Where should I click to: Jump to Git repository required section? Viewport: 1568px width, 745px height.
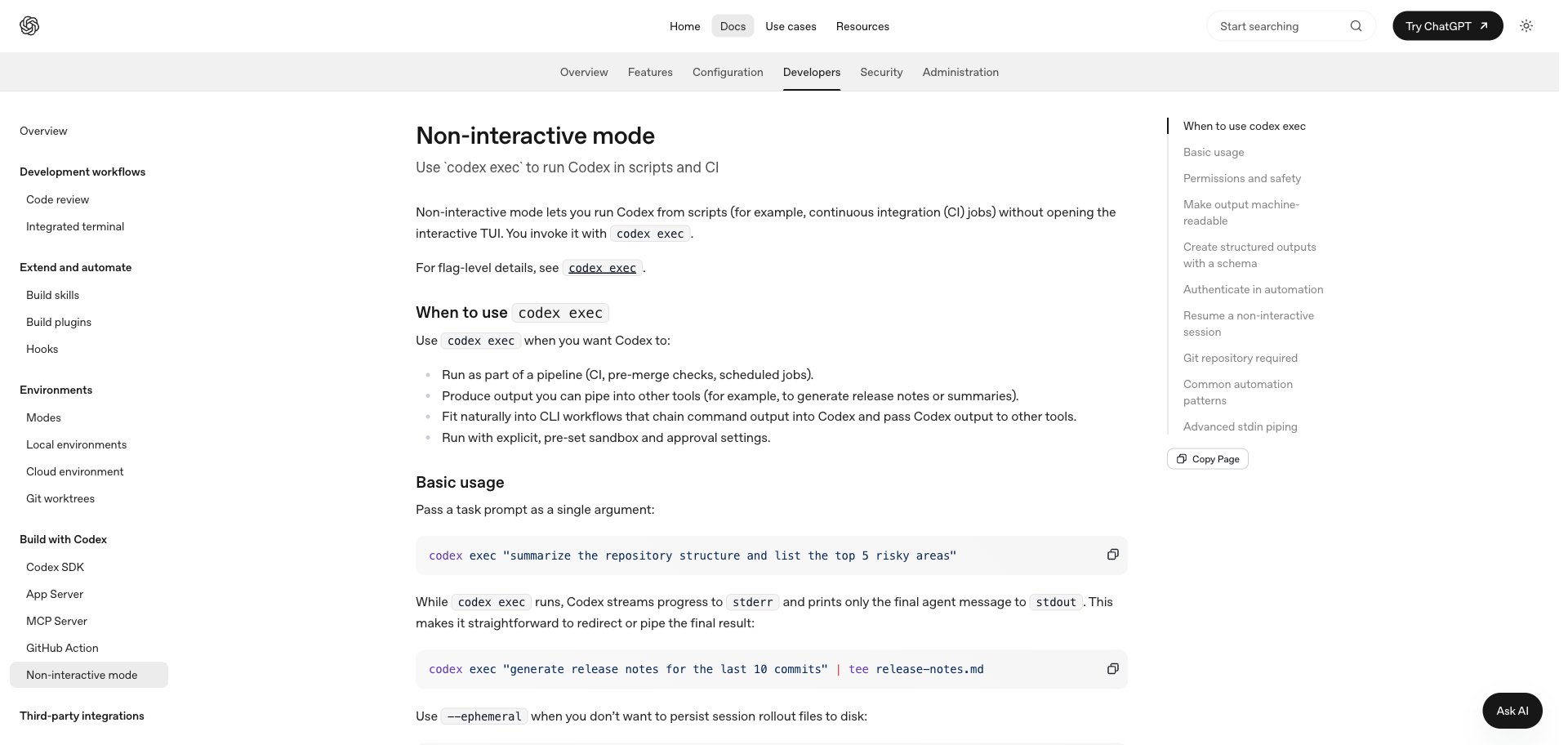[x=1240, y=358]
